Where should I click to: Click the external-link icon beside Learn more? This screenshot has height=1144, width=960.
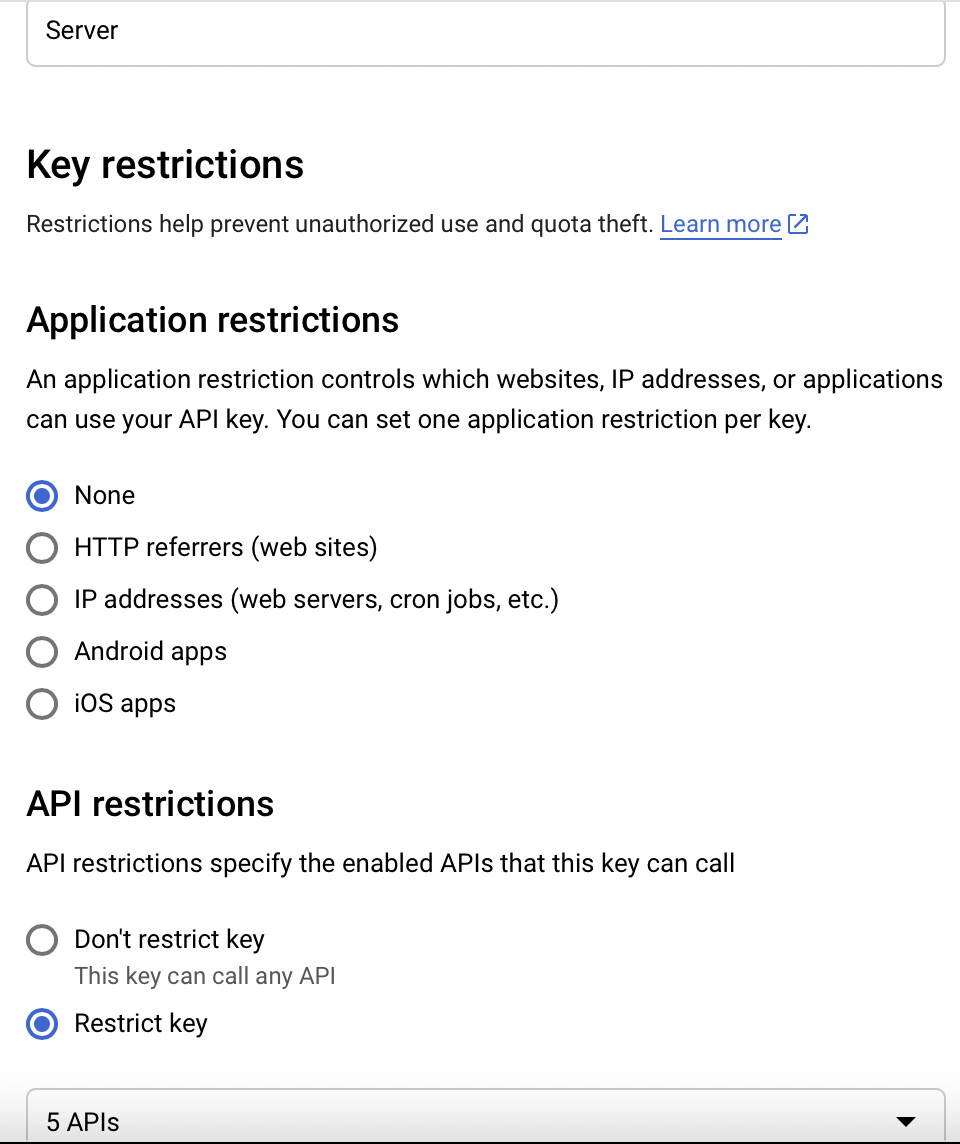click(798, 224)
